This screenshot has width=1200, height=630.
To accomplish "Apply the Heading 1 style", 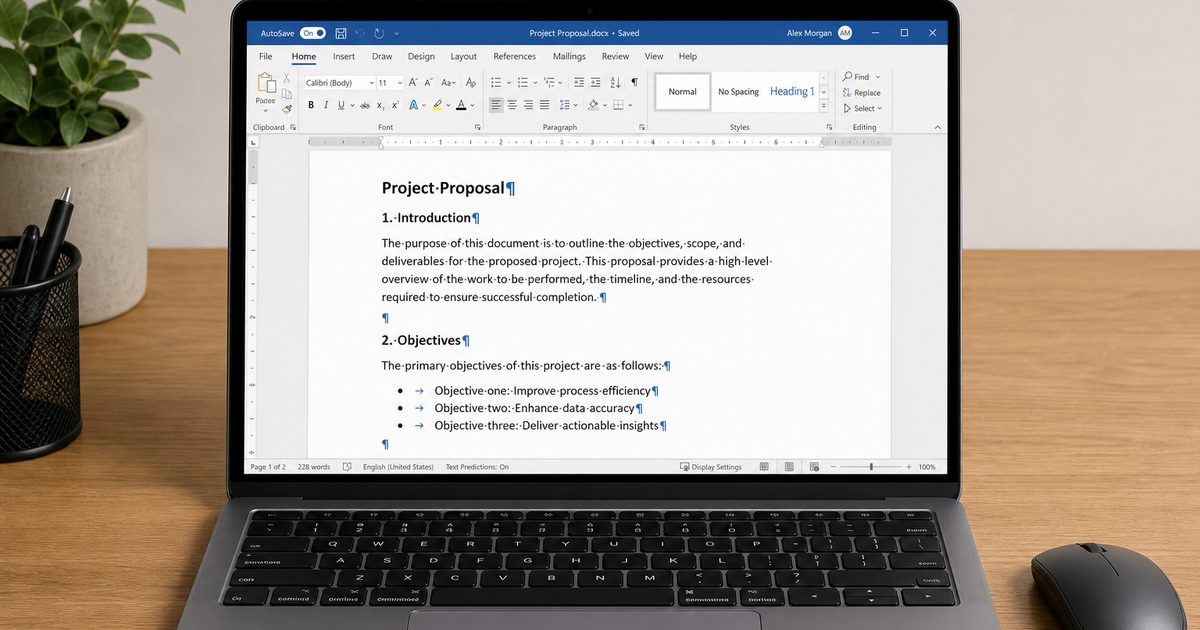I will click(x=792, y=92).
